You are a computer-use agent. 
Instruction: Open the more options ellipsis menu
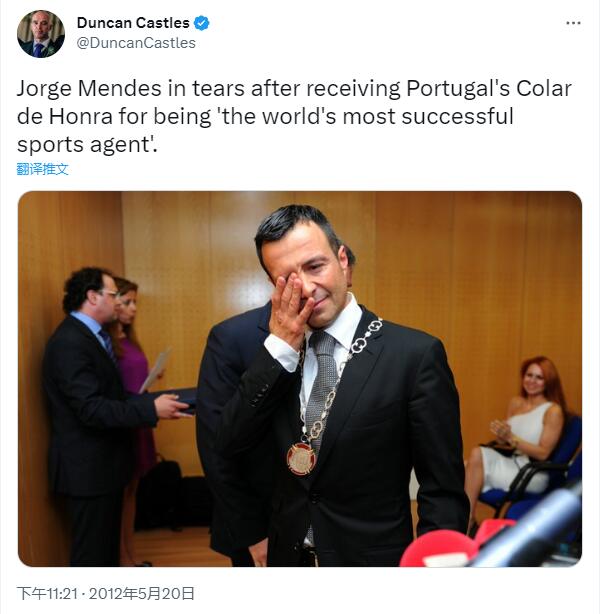(573, 23)
